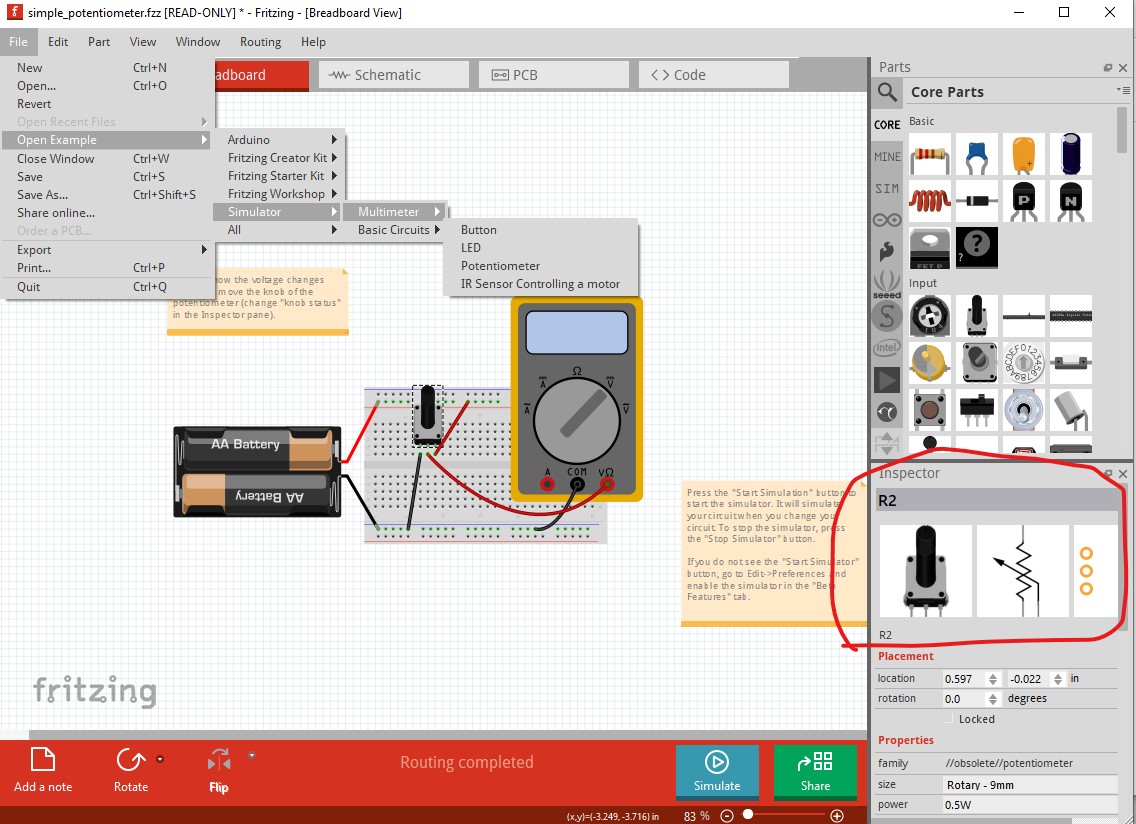The image size is (1136, 824).
Task: Open the Rotate options arrow
Action: coord(159,759)
